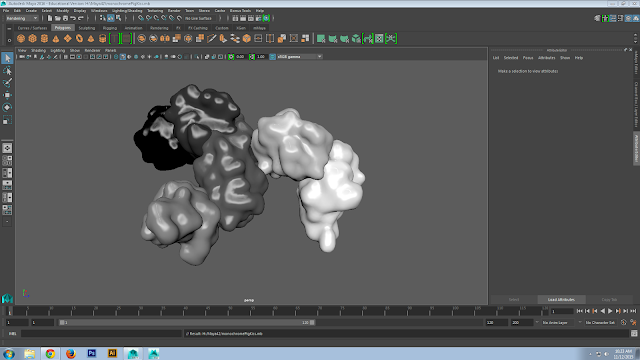The width and height of the screenshot is (640, 360).
Task: Select the polygon torus shelf icon
Action: pyautogui.click(x=79, y=39)
